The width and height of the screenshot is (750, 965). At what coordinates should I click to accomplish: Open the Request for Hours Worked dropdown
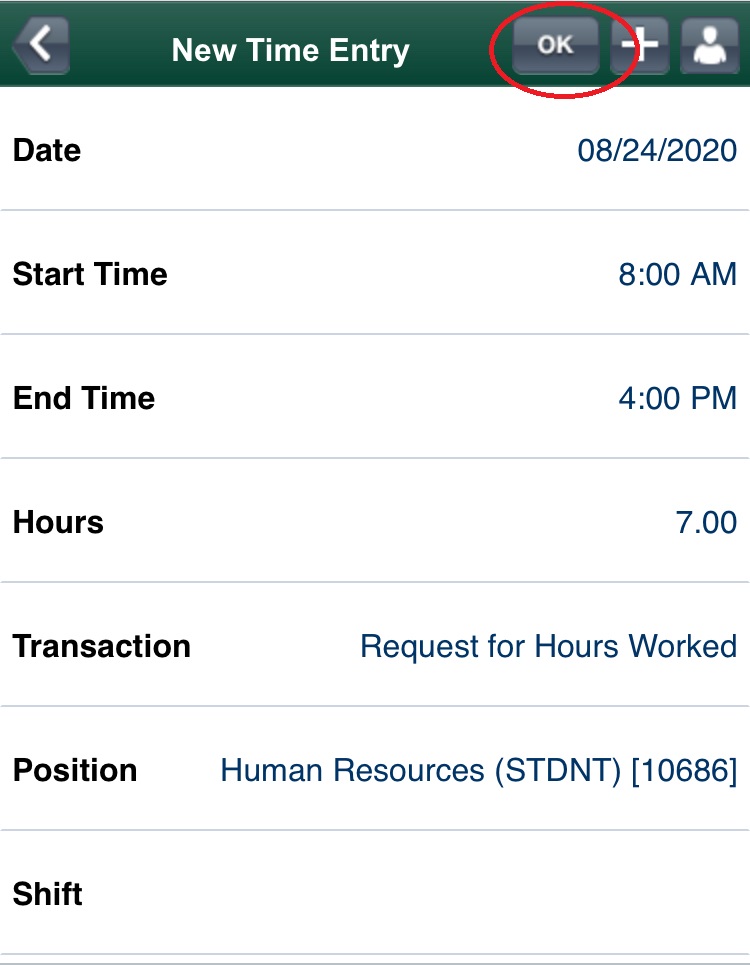[548, 647]
